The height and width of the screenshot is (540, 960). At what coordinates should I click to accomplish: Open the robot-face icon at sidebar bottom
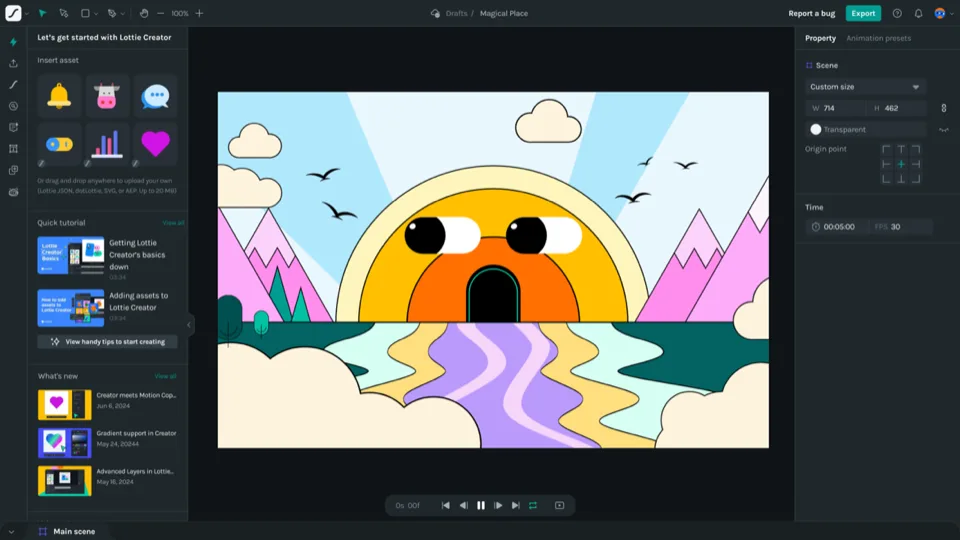(13, 192)
